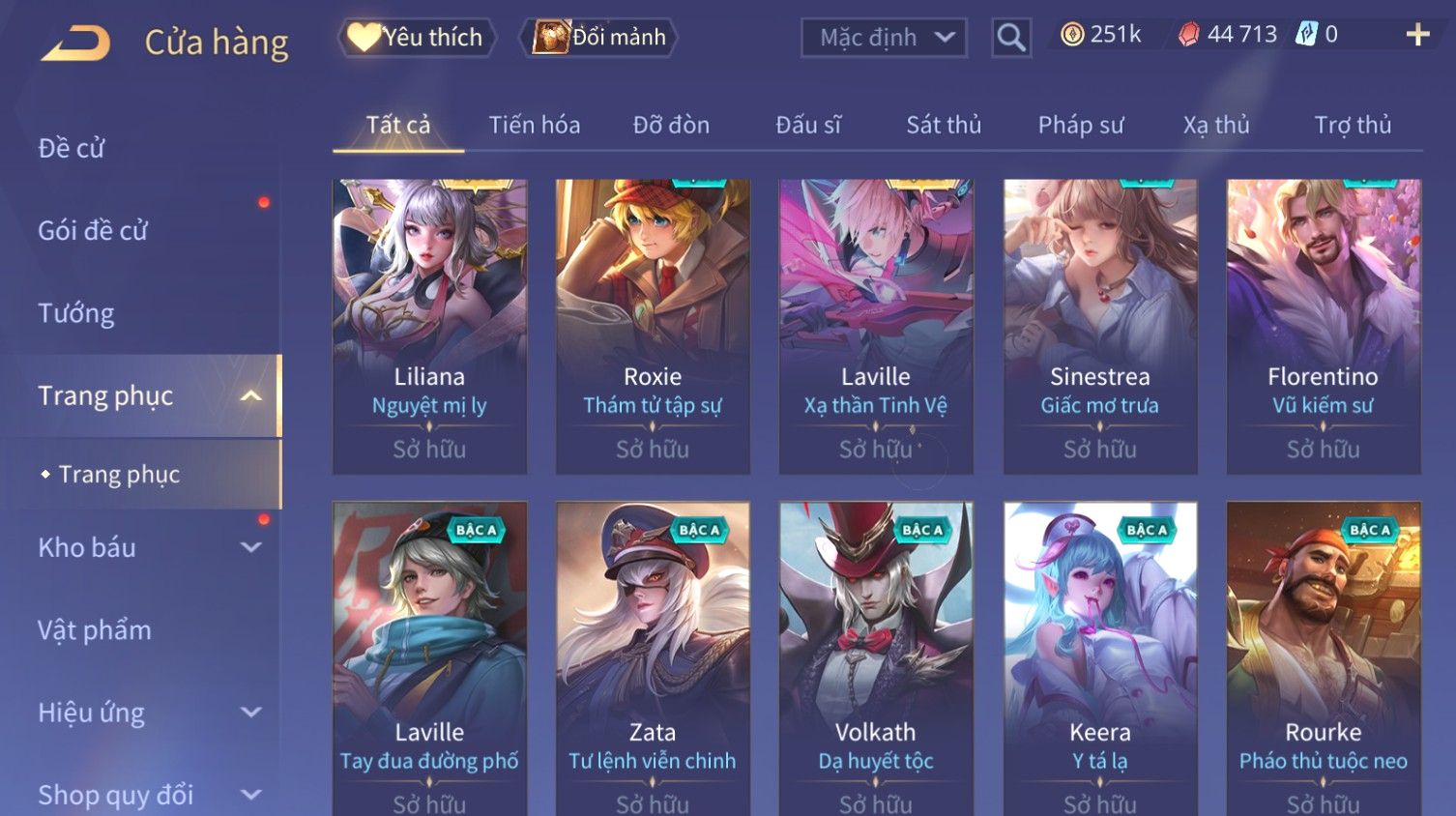Open the search magnifier icon
1456x816 pixels.
tap(1011, 38)
